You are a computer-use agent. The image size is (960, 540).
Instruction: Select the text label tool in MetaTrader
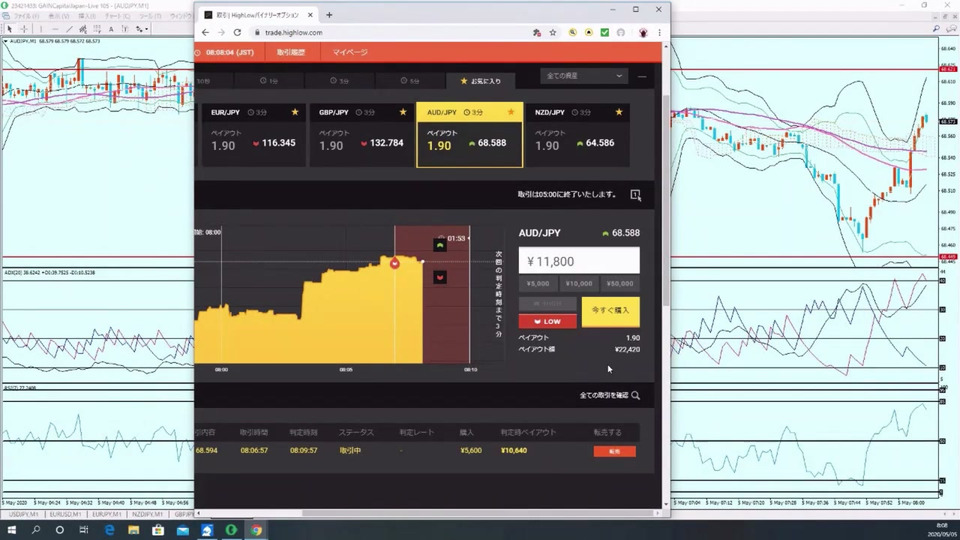[111, 29]
